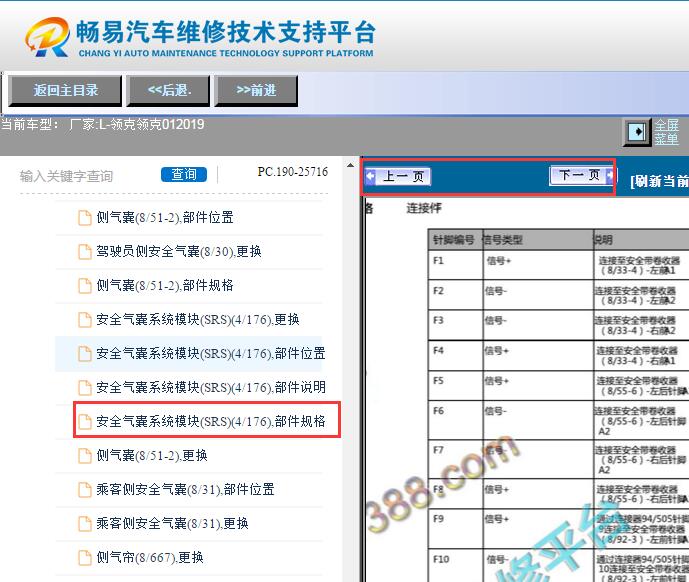The image size is (689, 582).
Task: Click table cell F1
Action: coord(456,265)
